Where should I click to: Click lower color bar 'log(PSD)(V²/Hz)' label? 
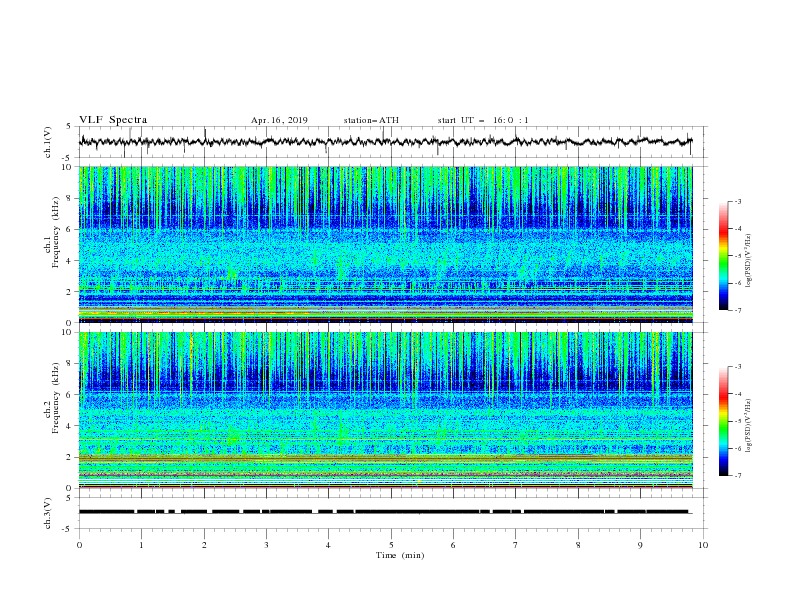(749, 426)
